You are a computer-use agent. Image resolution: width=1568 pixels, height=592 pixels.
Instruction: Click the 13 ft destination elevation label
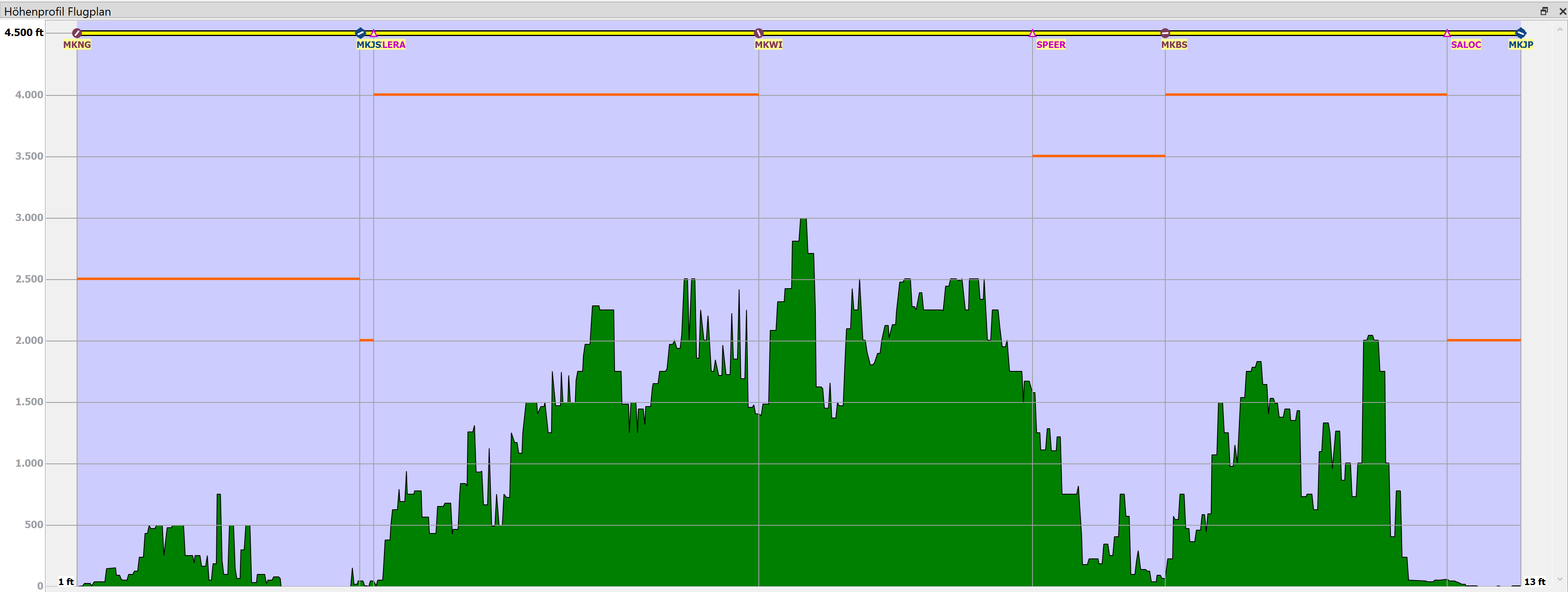[x=1534, y=582]
